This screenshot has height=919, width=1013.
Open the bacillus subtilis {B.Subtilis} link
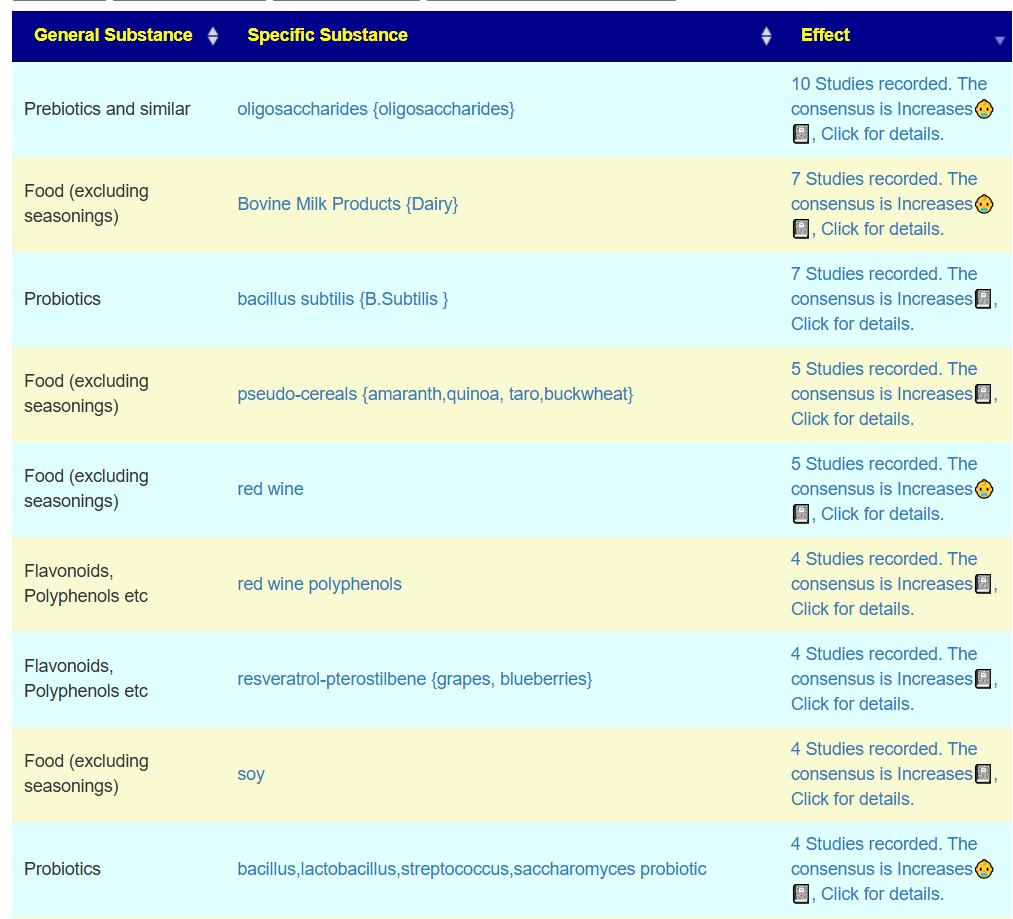[342, 299]
